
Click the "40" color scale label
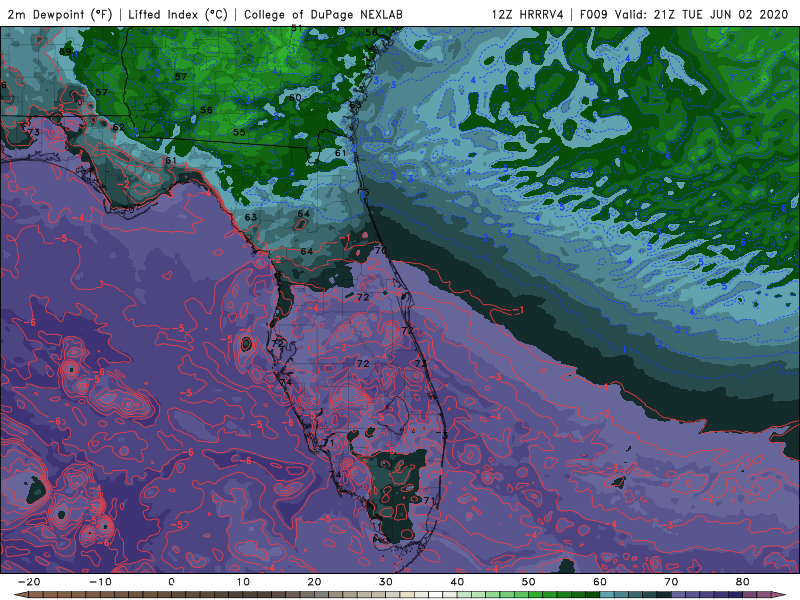457,582
